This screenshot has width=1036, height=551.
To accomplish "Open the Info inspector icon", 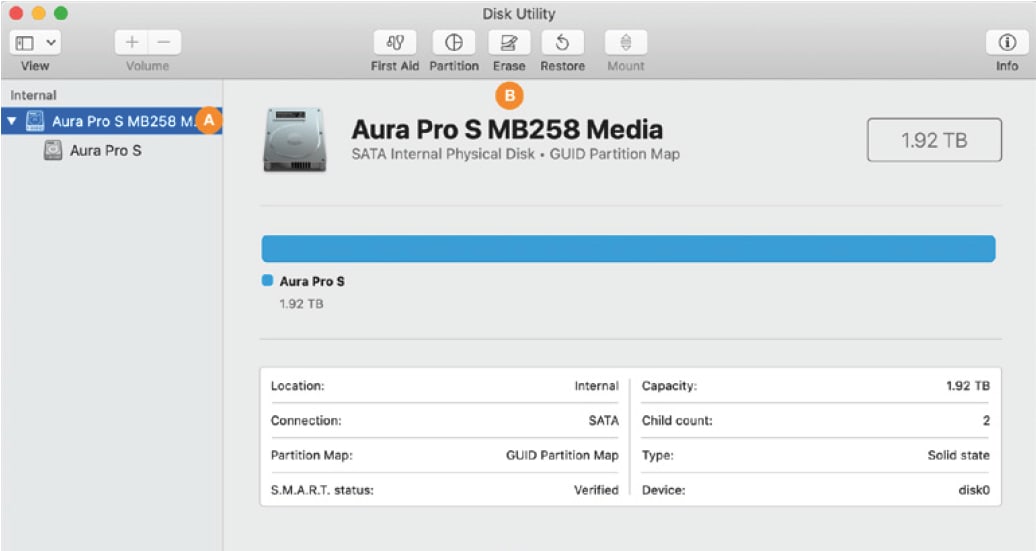I will pos(1007,43).
